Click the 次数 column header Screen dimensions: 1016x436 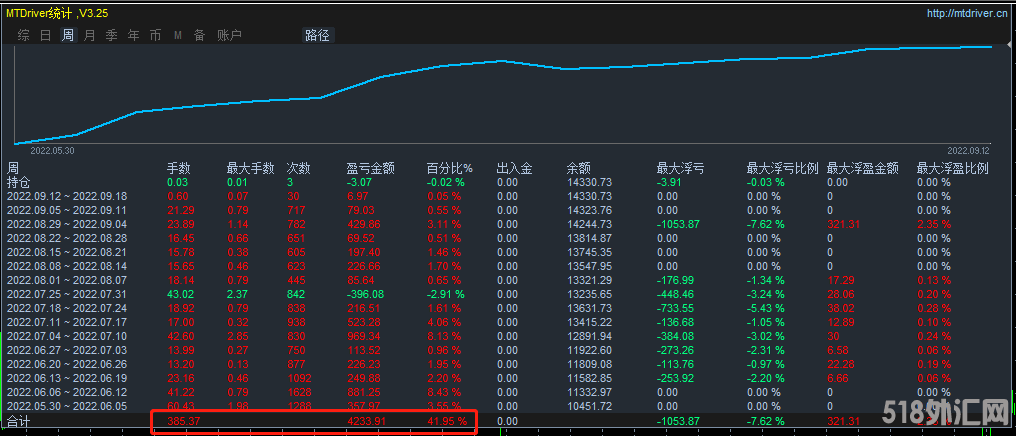pos(299,168)
